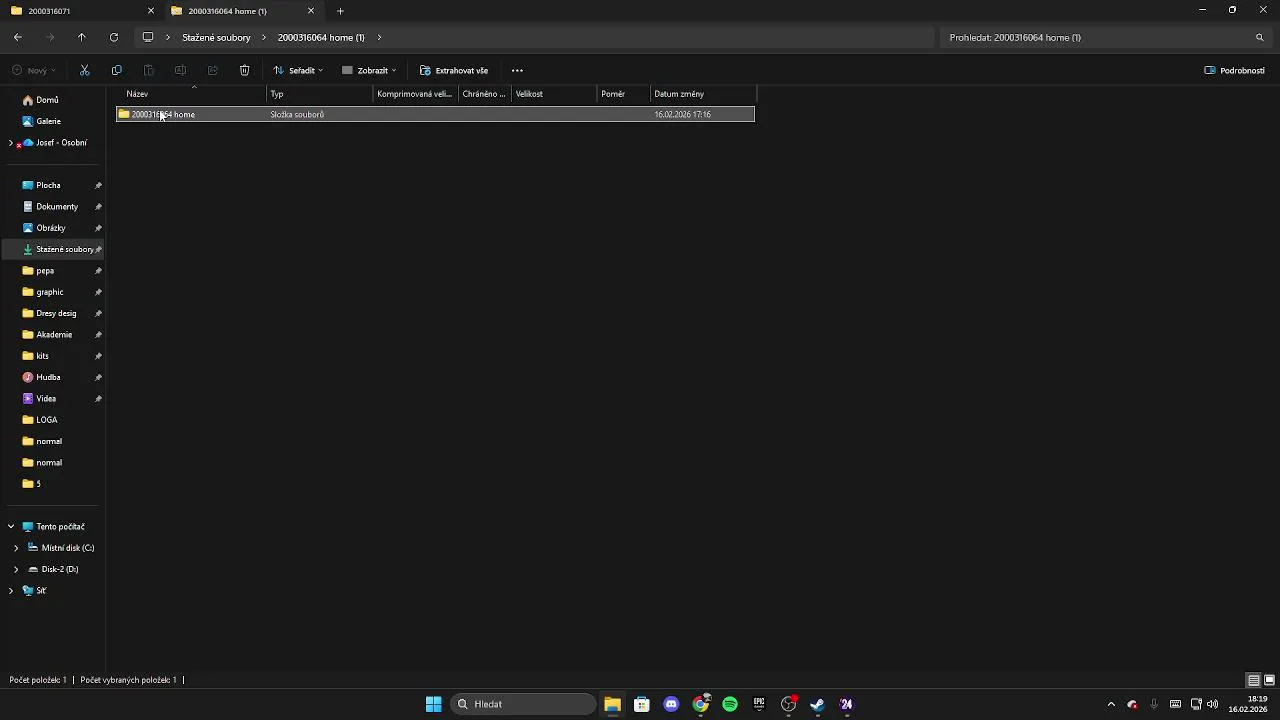Click the cut scissors icon
Screen dimensions: 1280x720
tap(84, 70)
